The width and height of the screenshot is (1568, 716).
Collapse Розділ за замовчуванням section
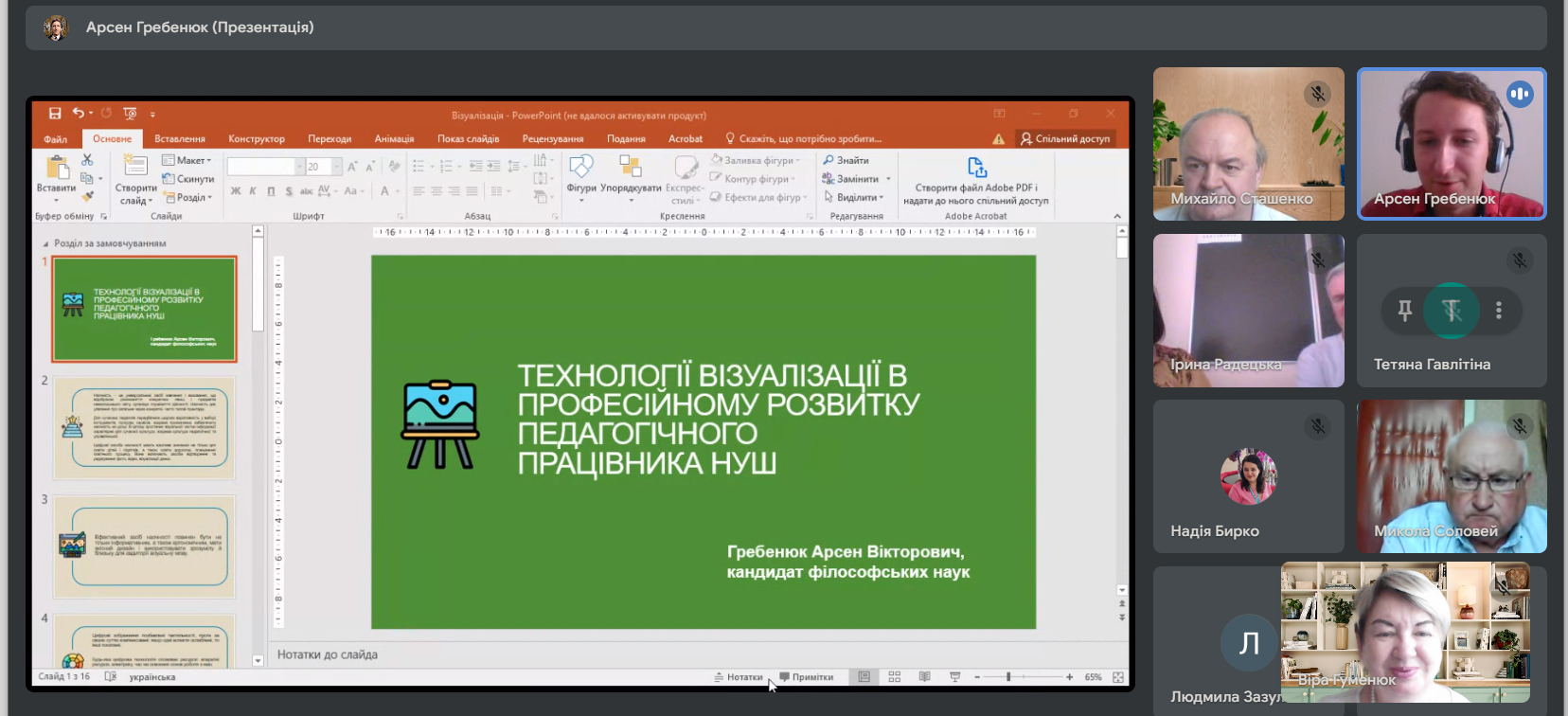(x=45, y=243)
